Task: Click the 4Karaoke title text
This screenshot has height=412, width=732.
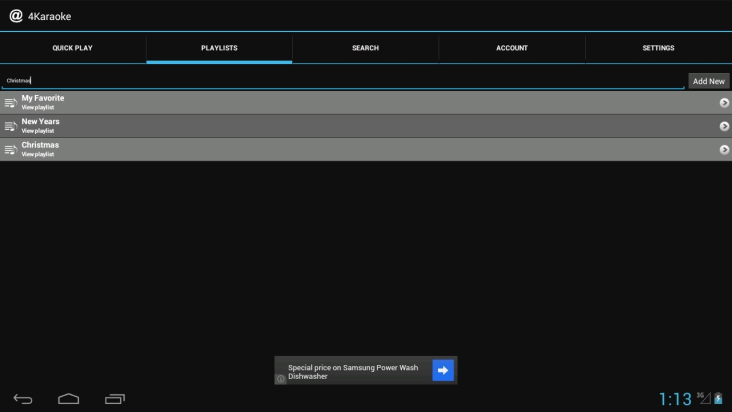Action: (x=49, y=16)
